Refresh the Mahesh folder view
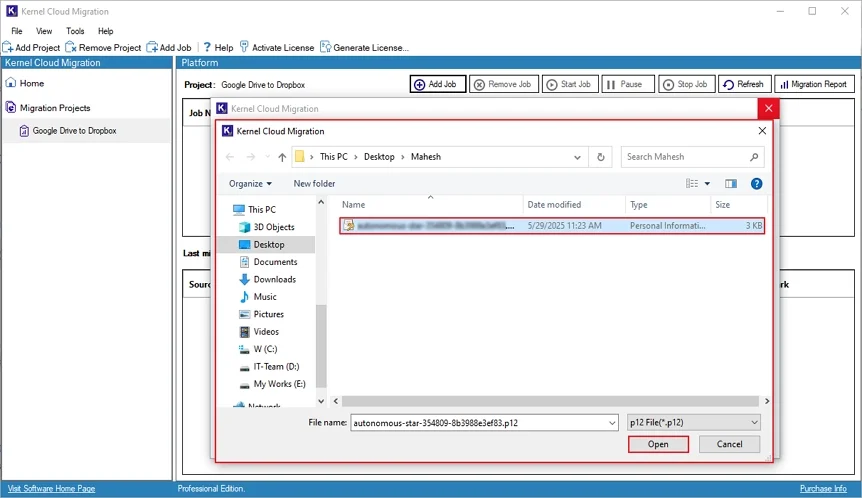The image size is (862, 498). pos(600,157)
